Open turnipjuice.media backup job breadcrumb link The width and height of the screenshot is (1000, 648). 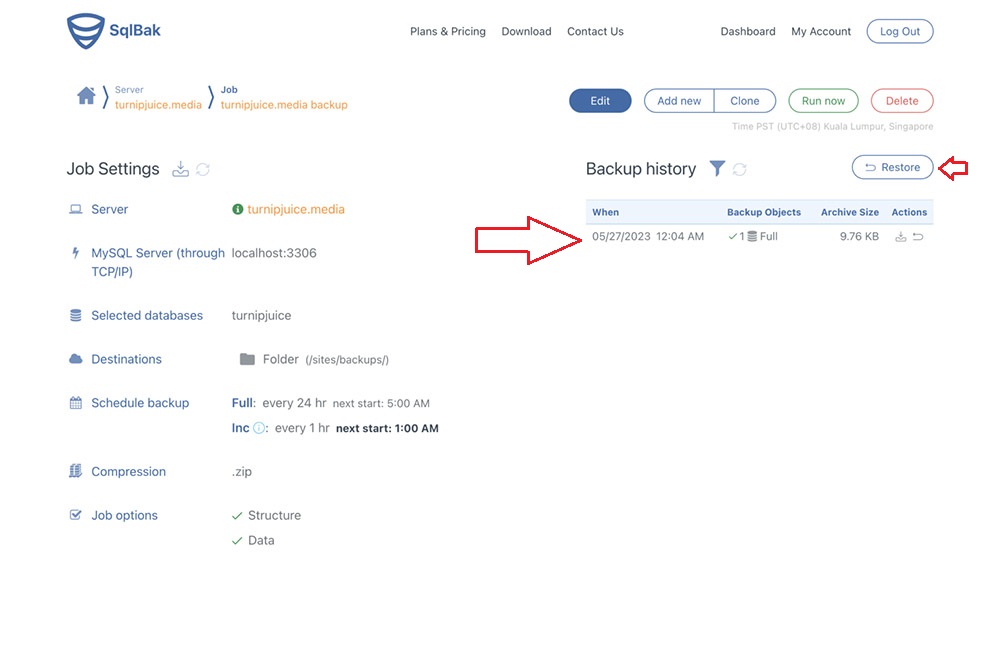pyautogui.click(x=284, y=105)
